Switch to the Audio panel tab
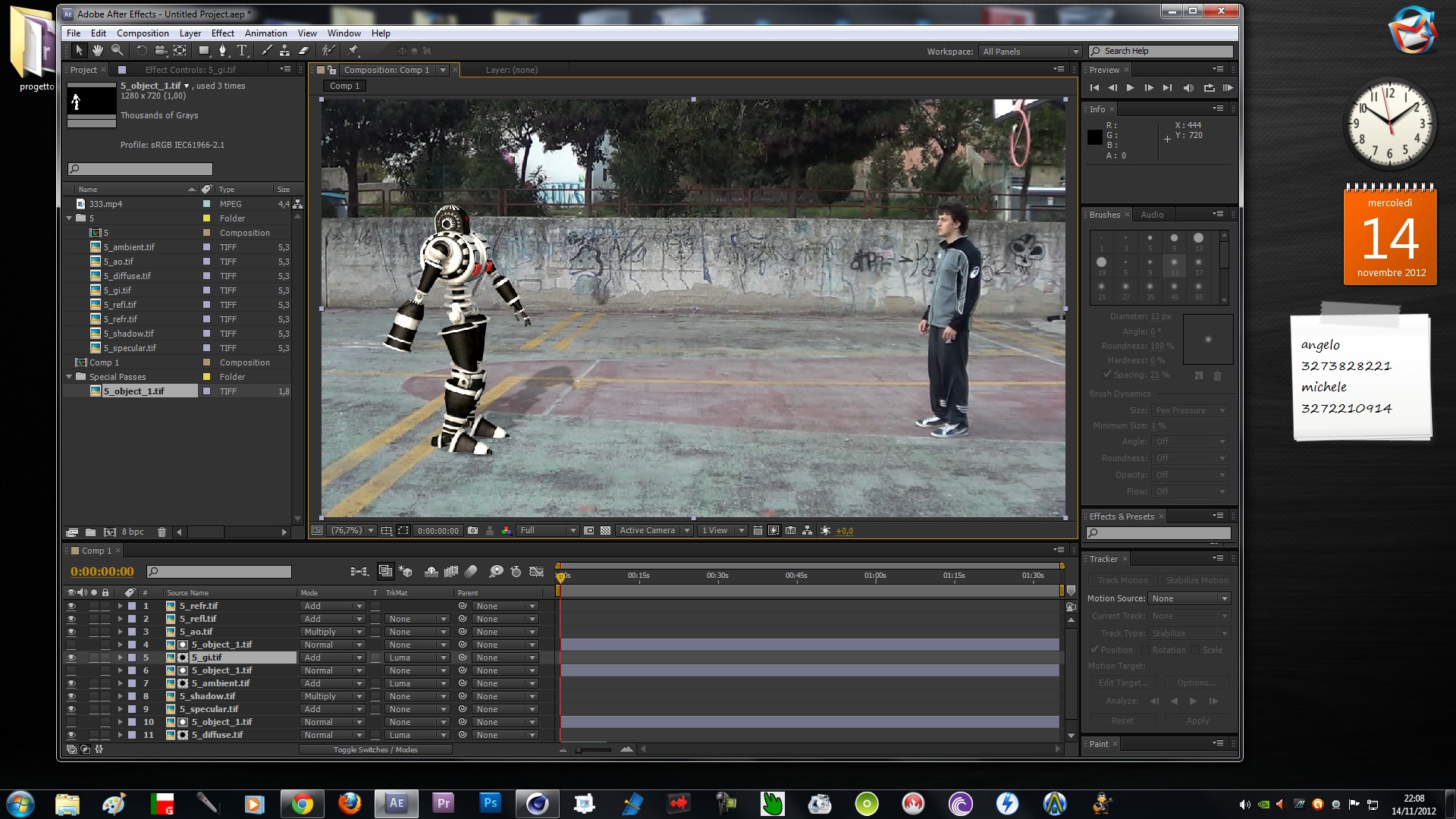The height and width of the screenshot is (819, 1456). pyautogui.click(x=1152, y=215)
